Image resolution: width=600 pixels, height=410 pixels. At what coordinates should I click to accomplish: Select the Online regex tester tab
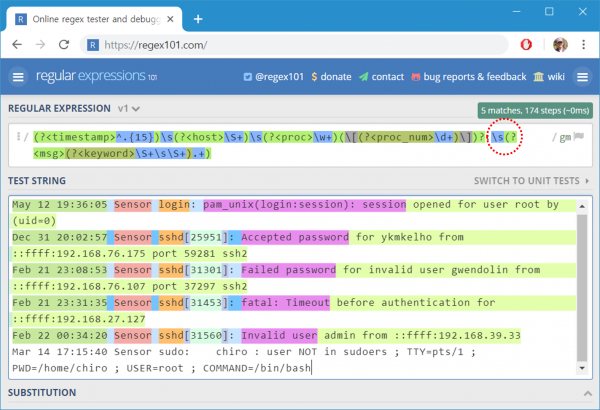(94, 19)
